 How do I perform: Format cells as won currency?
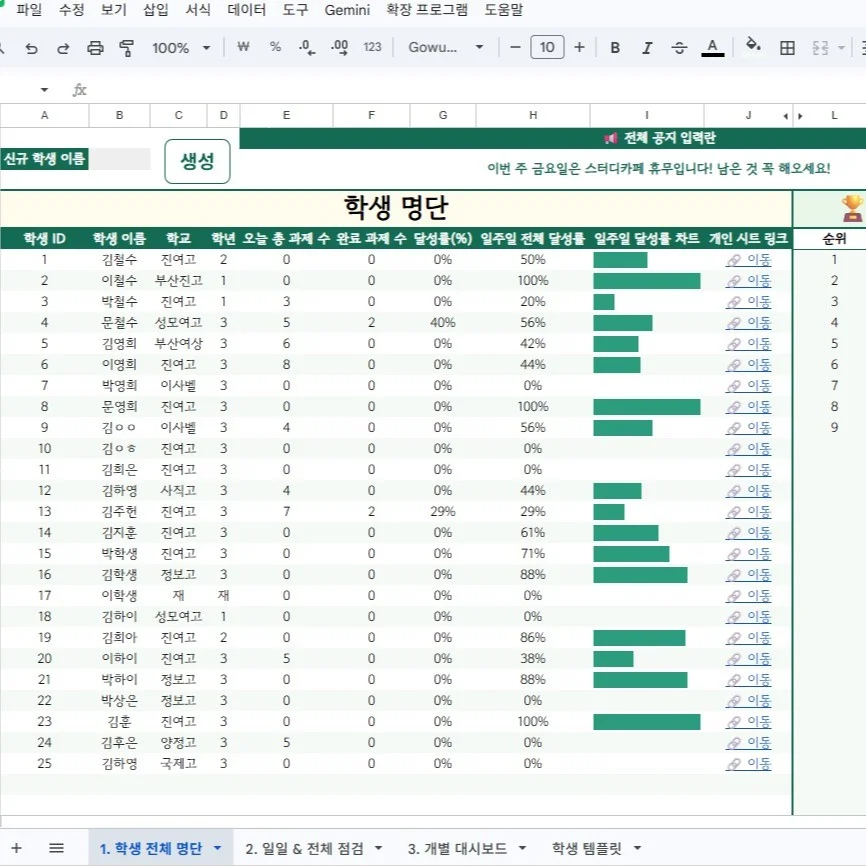pyautogui.click(x=243, y=47)
